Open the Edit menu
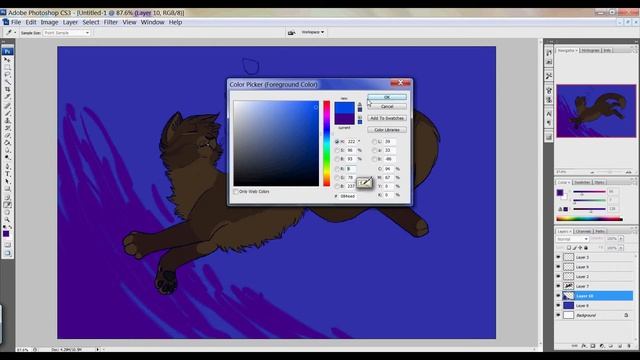640x360 pixels. click(x=31, y=22)
